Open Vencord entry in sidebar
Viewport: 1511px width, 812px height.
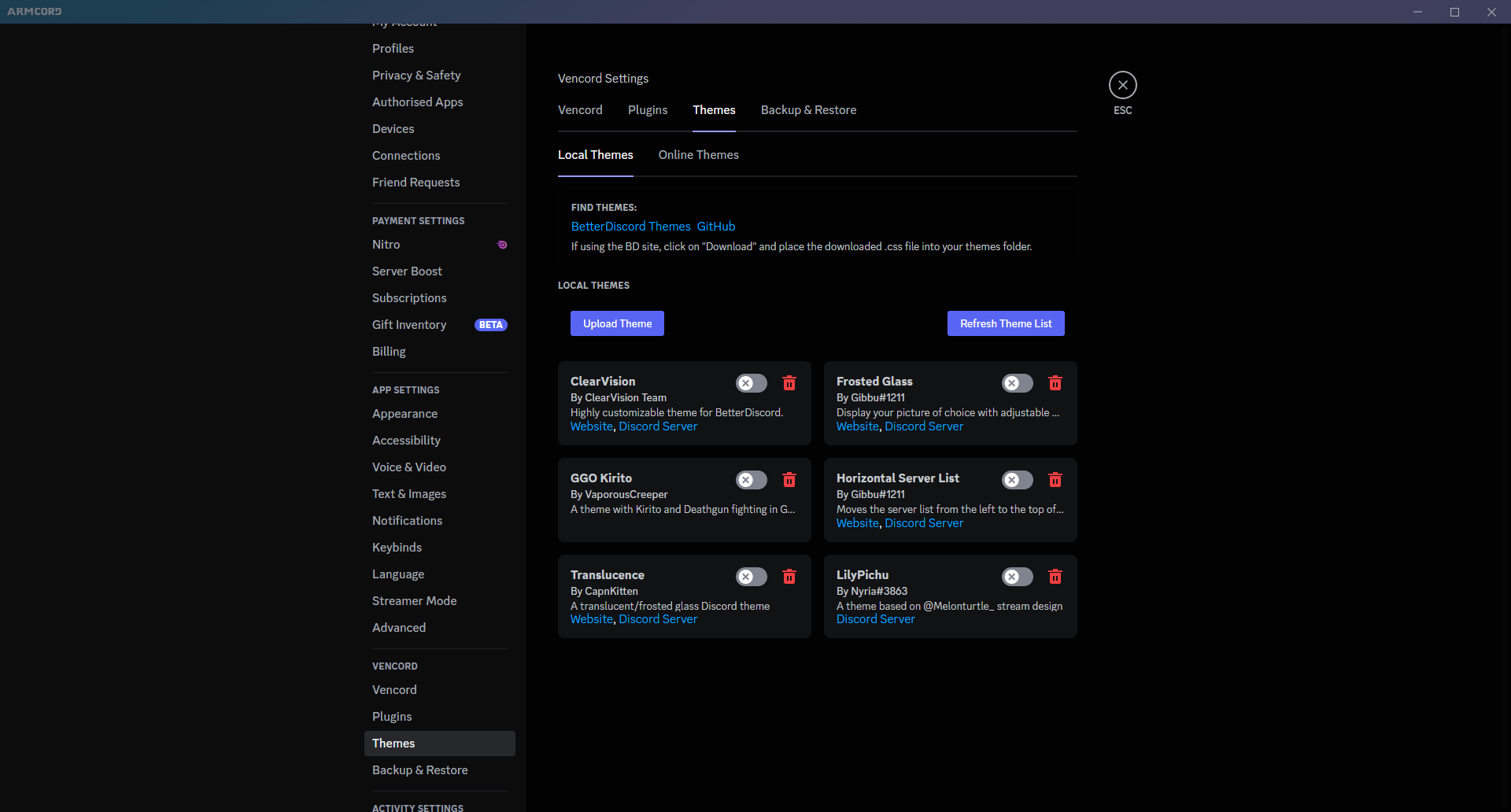click(440, 690)
